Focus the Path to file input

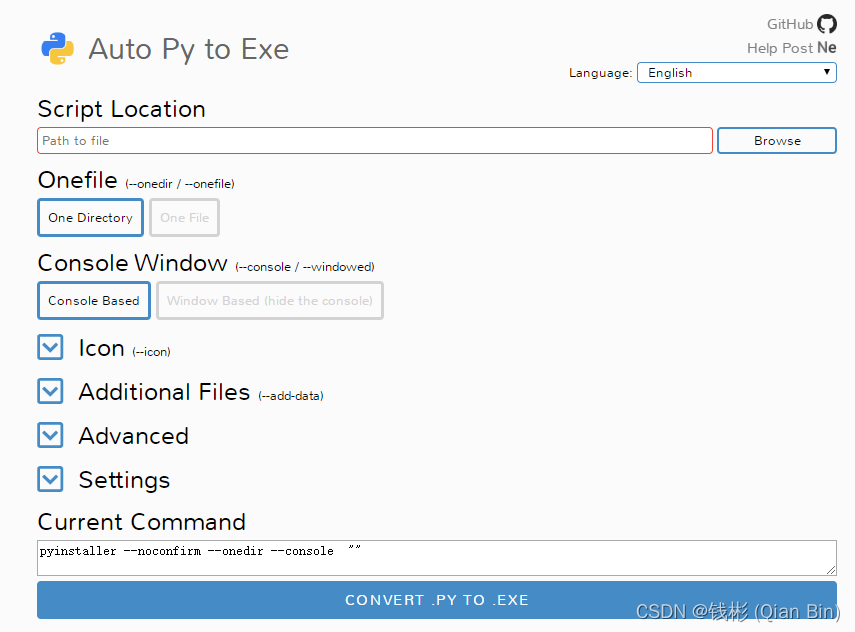coord(375,141)
